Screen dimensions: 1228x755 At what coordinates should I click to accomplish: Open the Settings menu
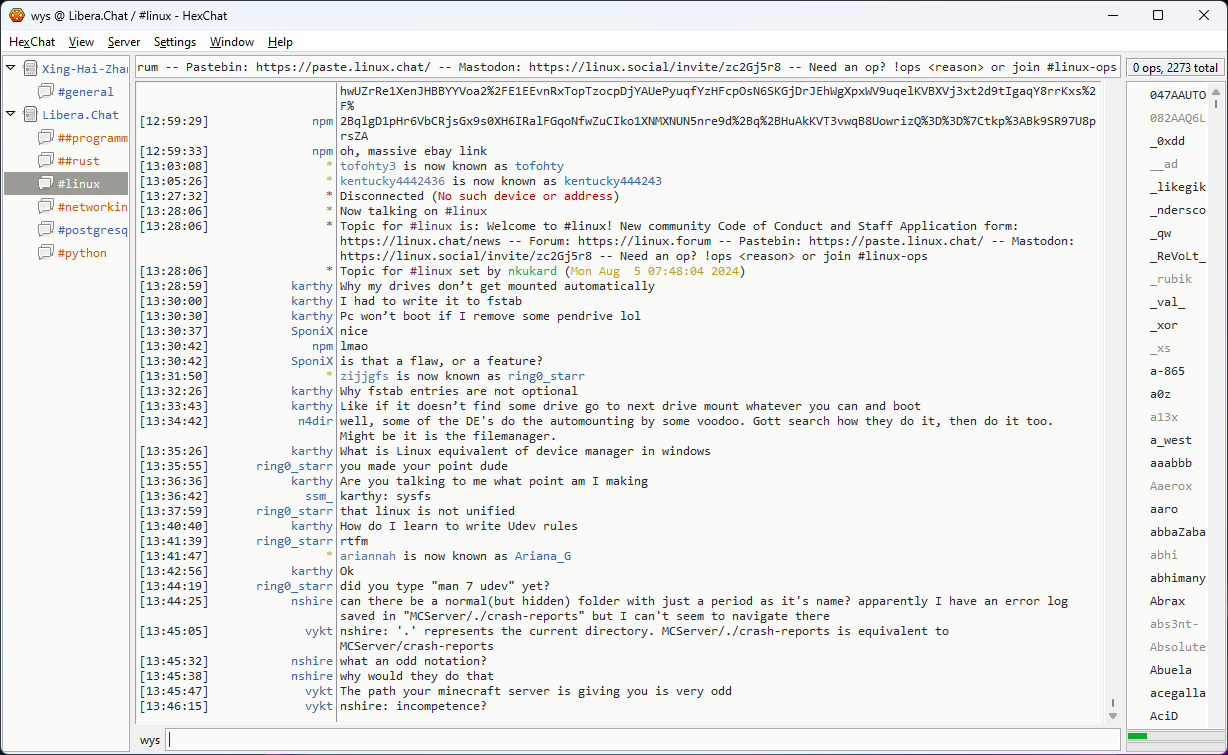click(x=175, y=42)
